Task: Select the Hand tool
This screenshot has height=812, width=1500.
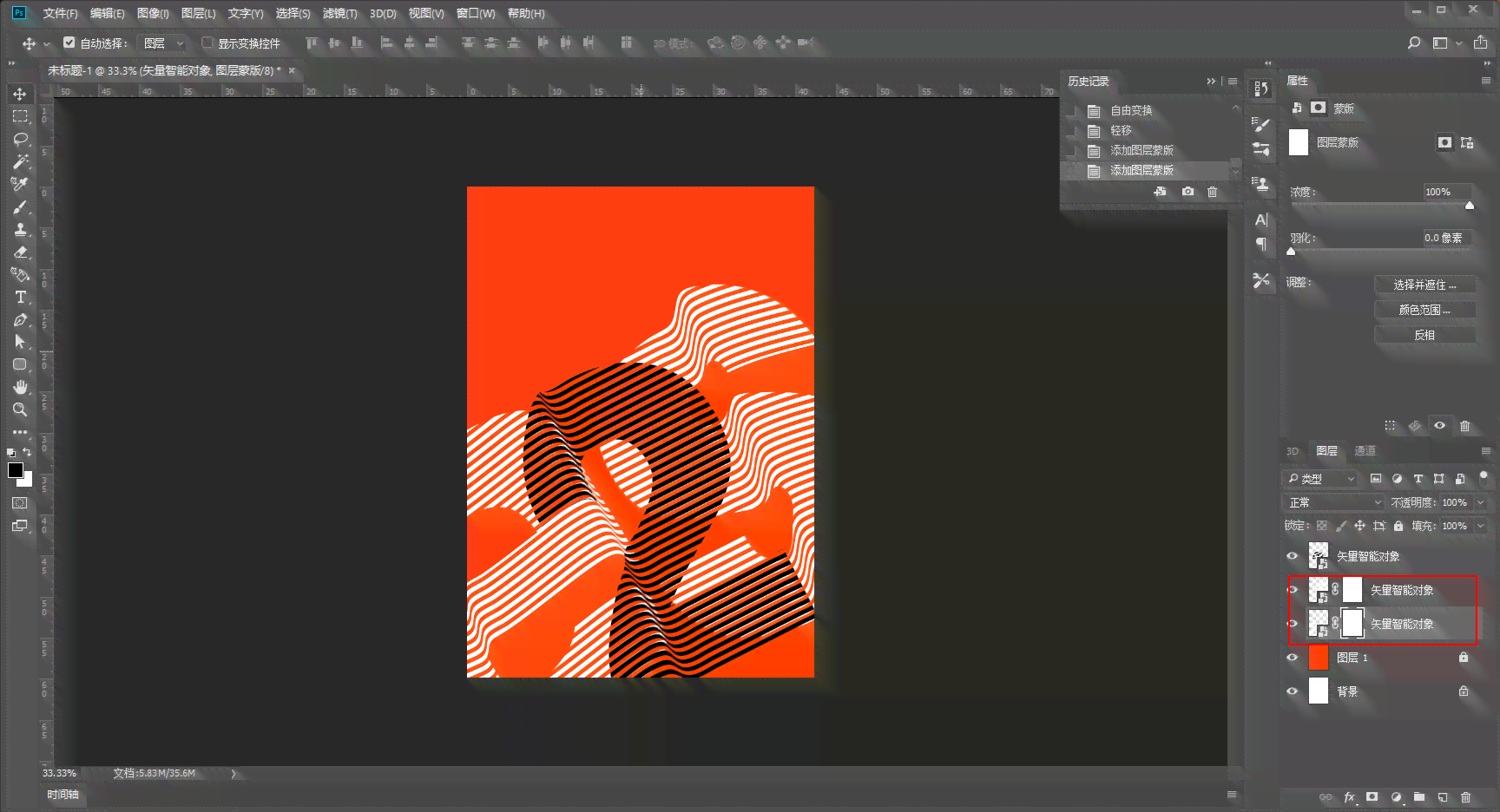Action: pos(20,387)
